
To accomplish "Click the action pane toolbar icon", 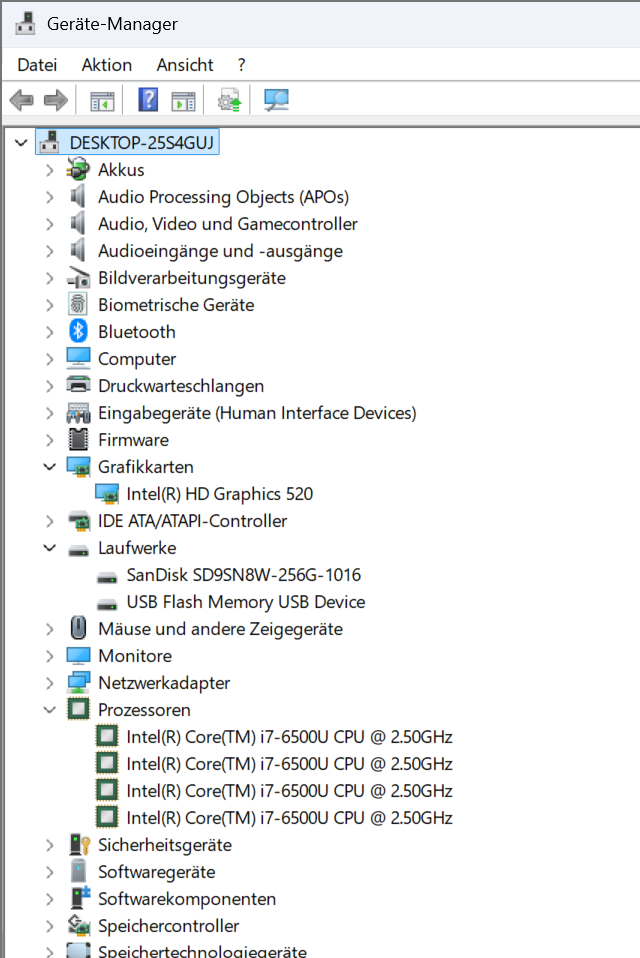I will tap(183, 100).
